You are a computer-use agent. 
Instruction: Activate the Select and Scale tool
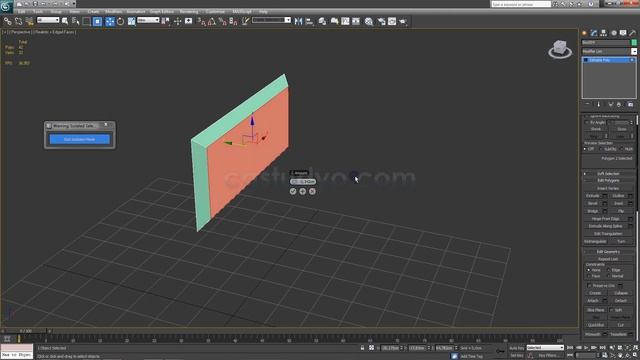(x=131, y=21)
